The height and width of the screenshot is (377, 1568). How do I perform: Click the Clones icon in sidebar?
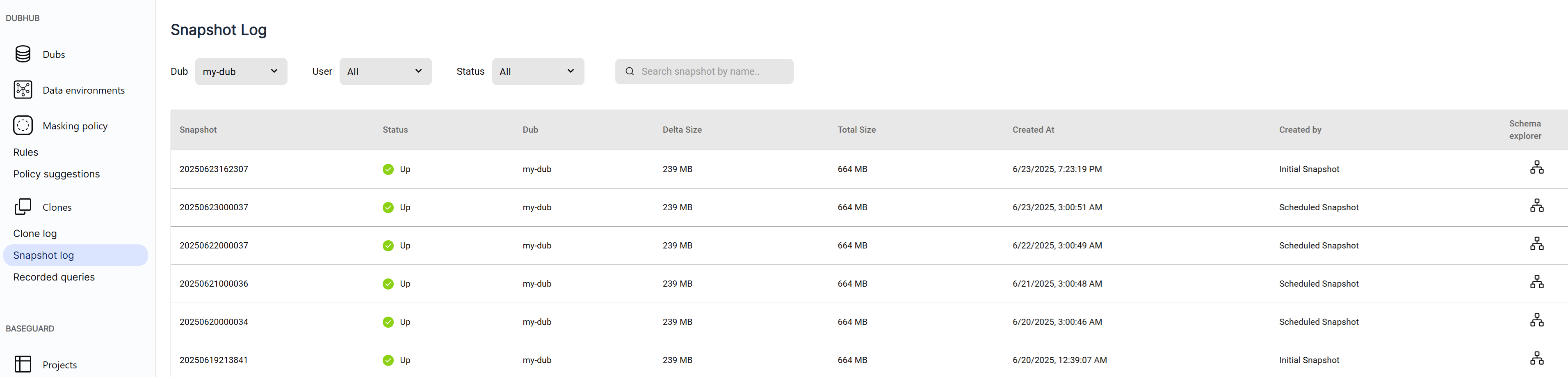tap(23, 207)
